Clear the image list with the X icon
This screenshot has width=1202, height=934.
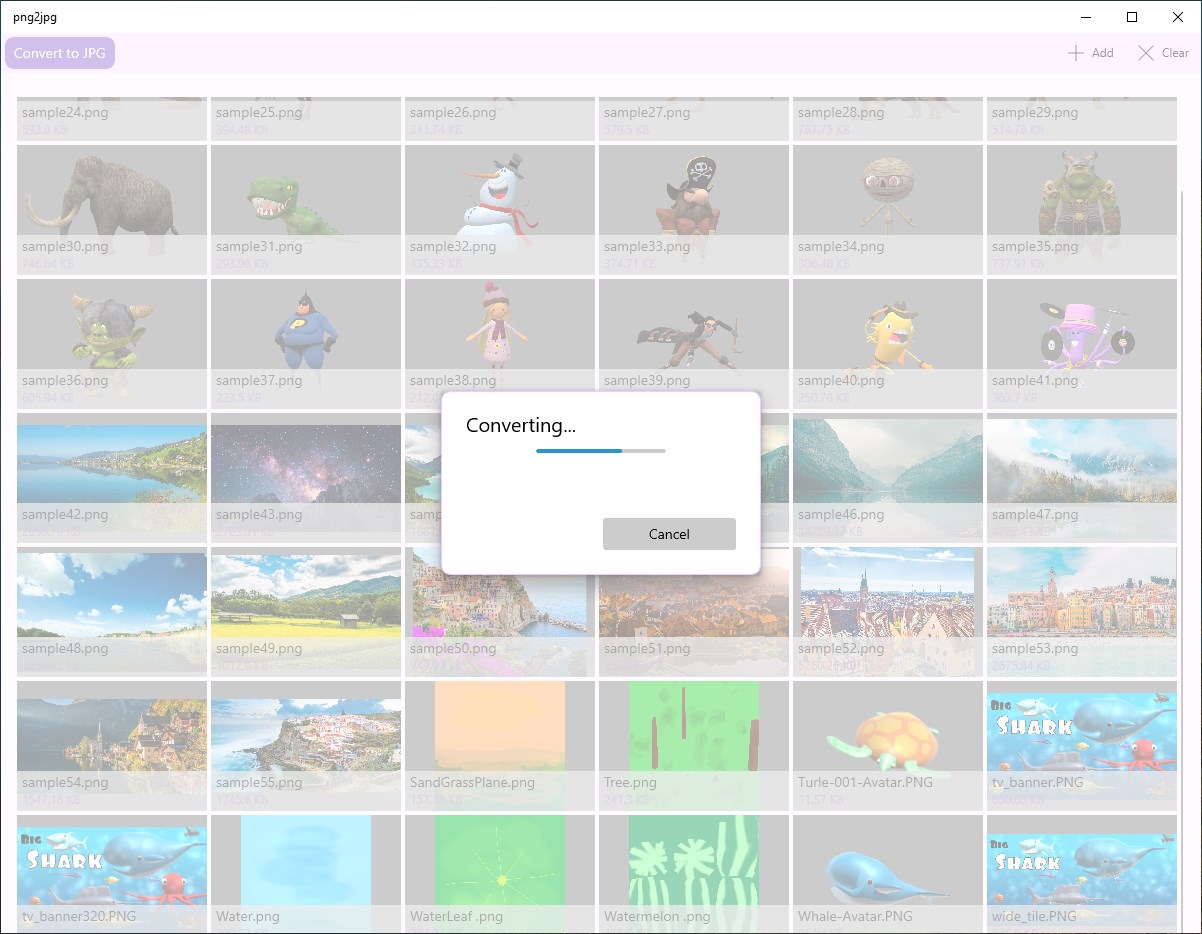(1163, 53)
